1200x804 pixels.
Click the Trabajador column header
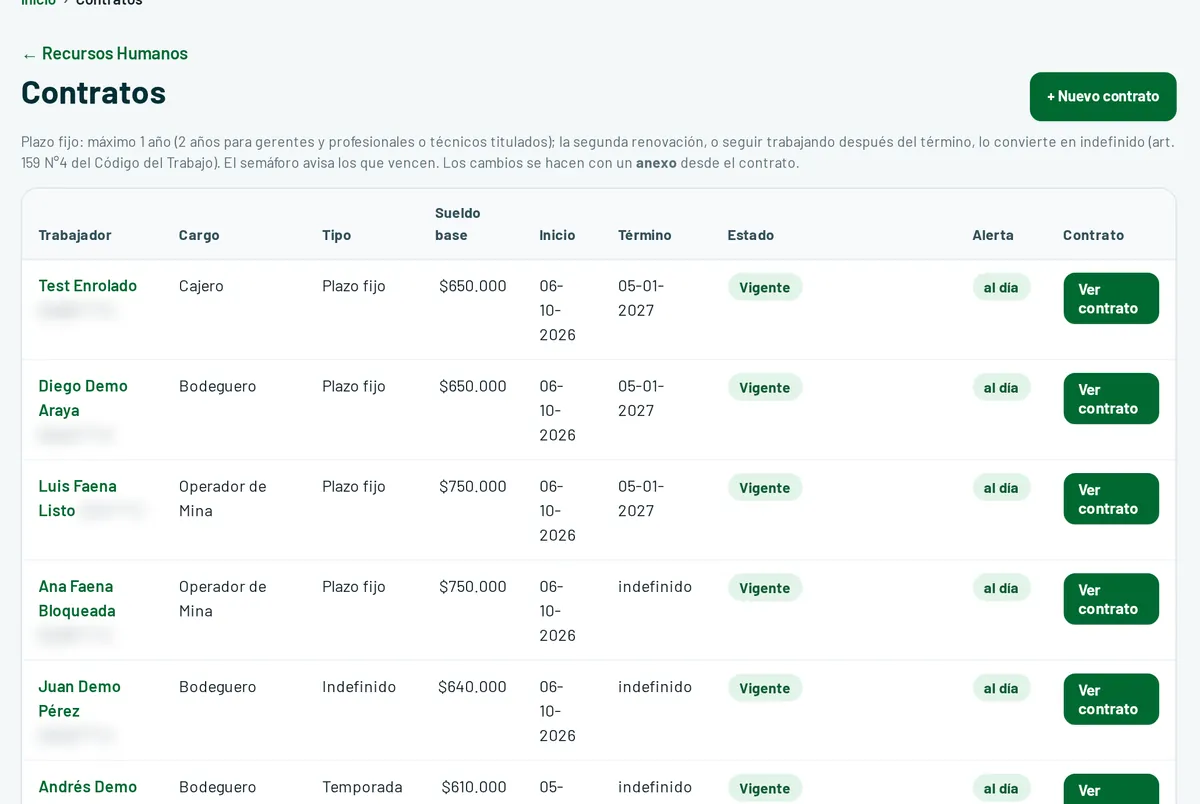75,235
